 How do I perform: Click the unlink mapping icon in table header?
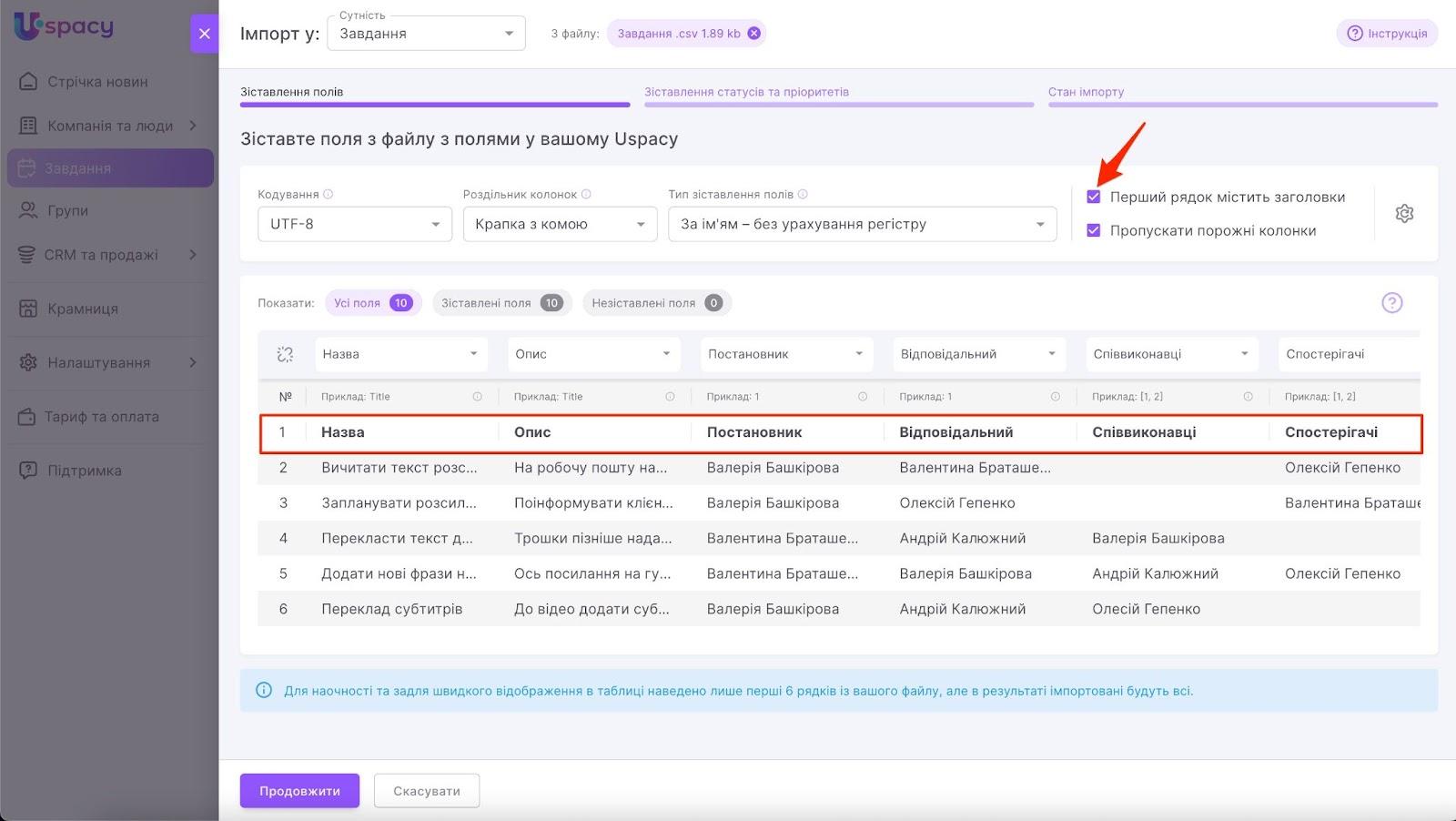click(x=285, y=354)
